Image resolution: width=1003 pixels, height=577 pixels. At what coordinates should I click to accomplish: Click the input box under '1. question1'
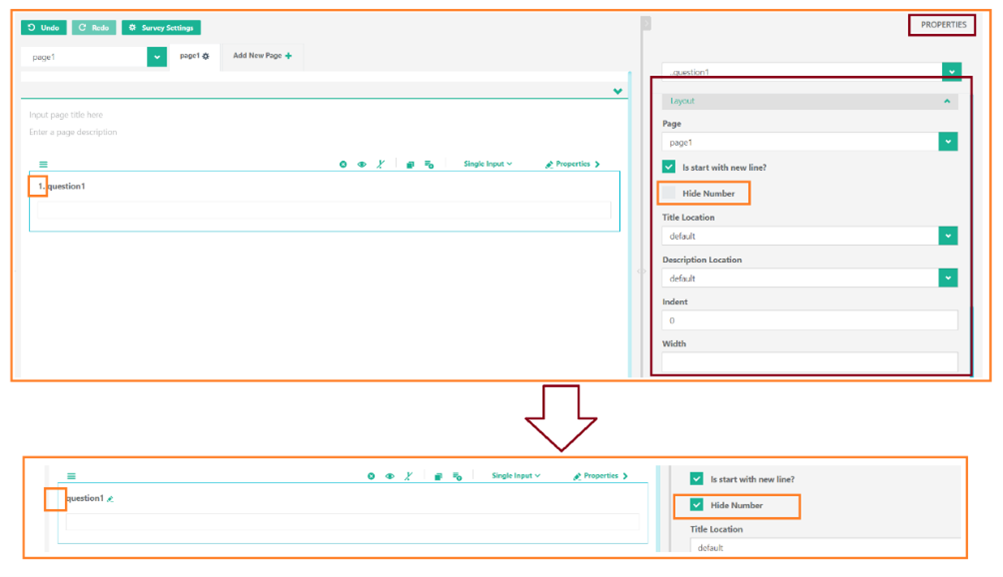(x=324, y=210)
